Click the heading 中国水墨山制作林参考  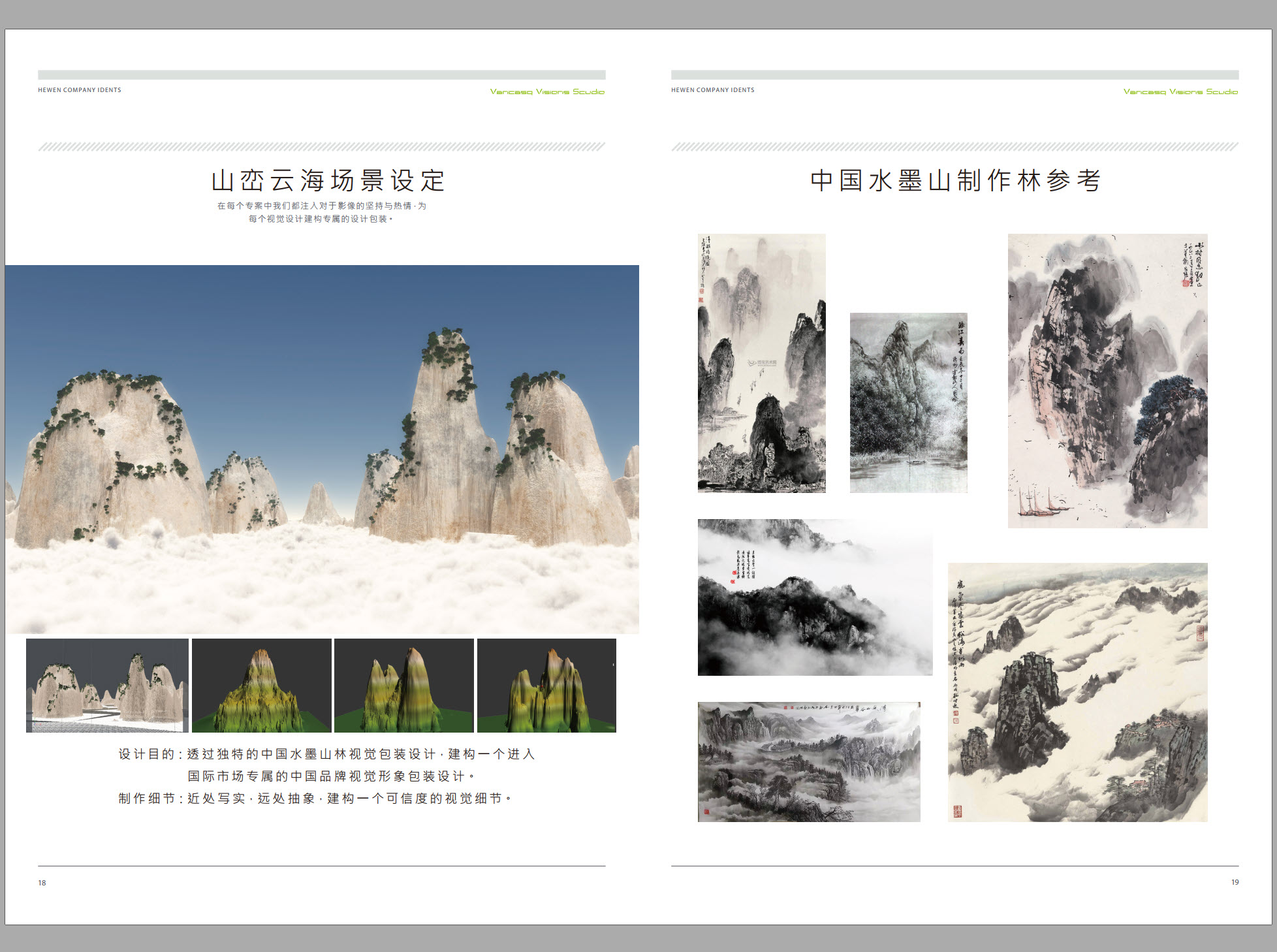(x=955, y=181)
